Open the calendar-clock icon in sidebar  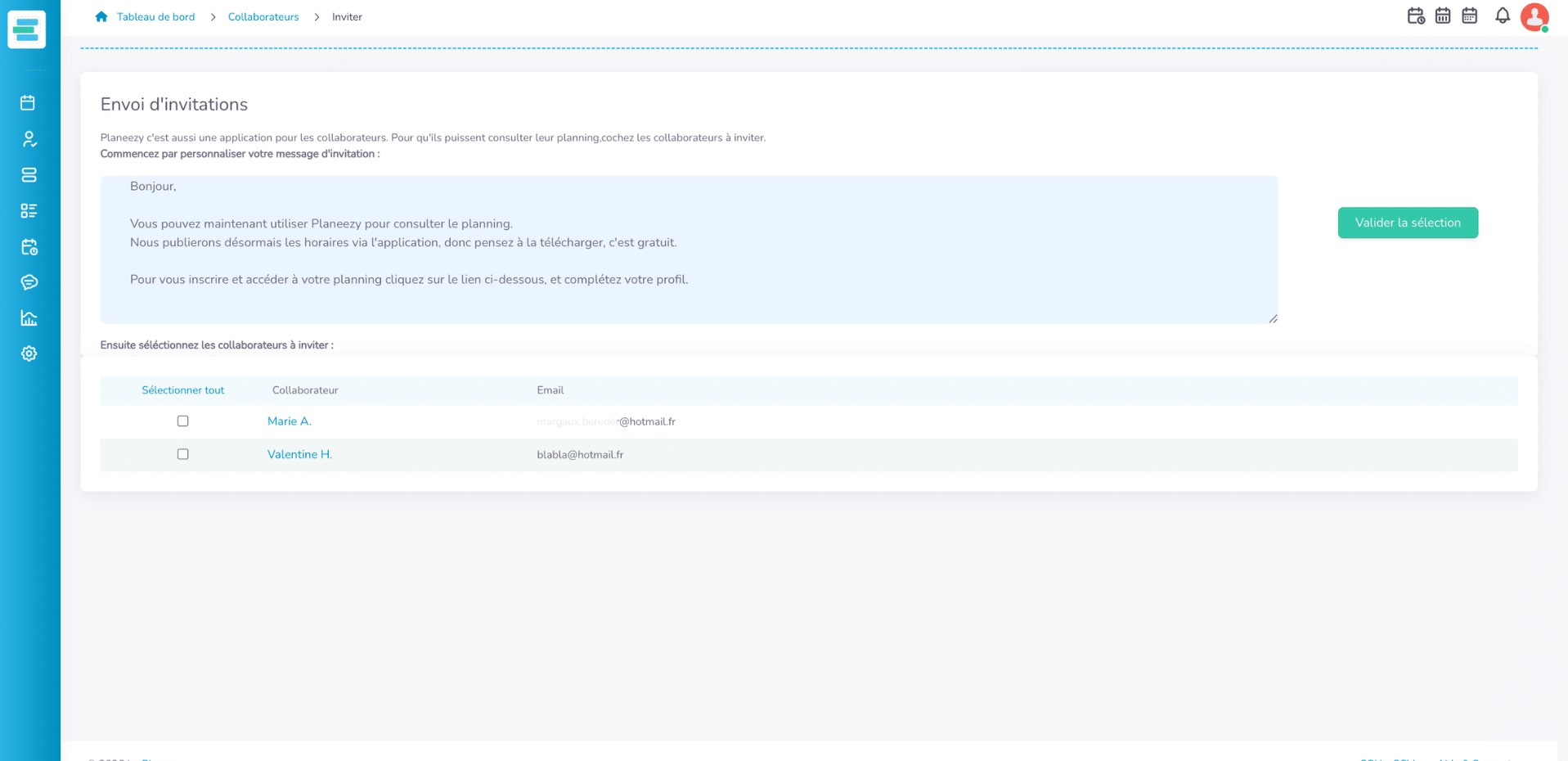click(x=29, y=247)
